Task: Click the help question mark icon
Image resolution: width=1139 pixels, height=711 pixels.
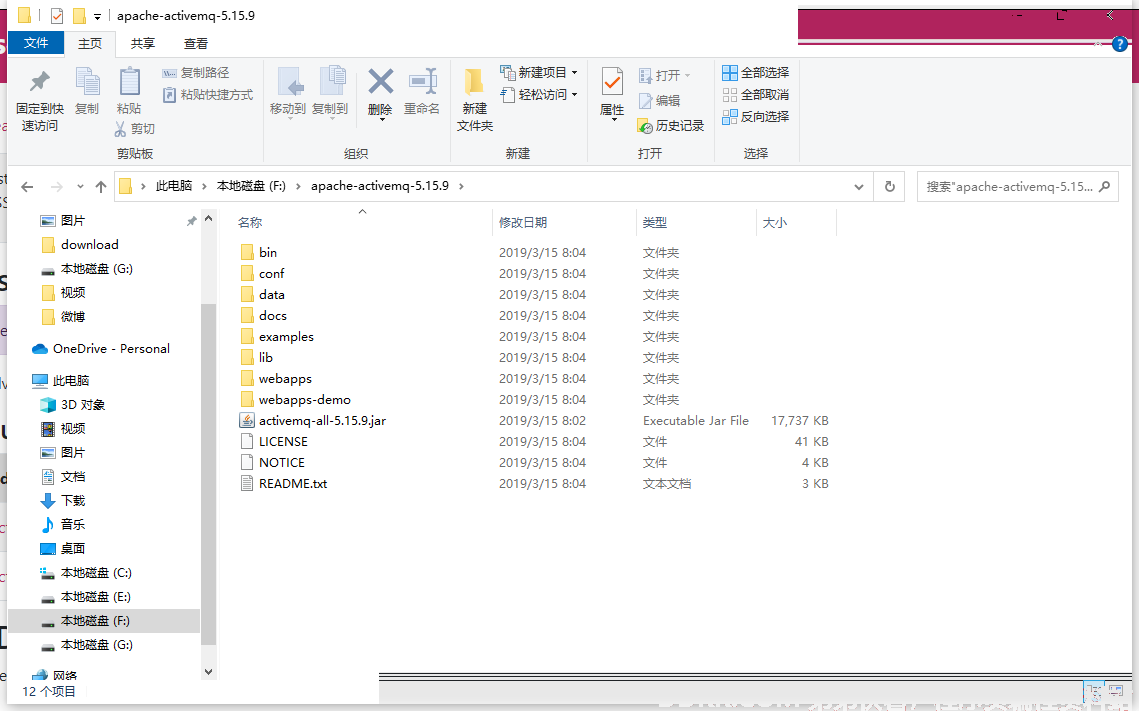Action: 1120,44
